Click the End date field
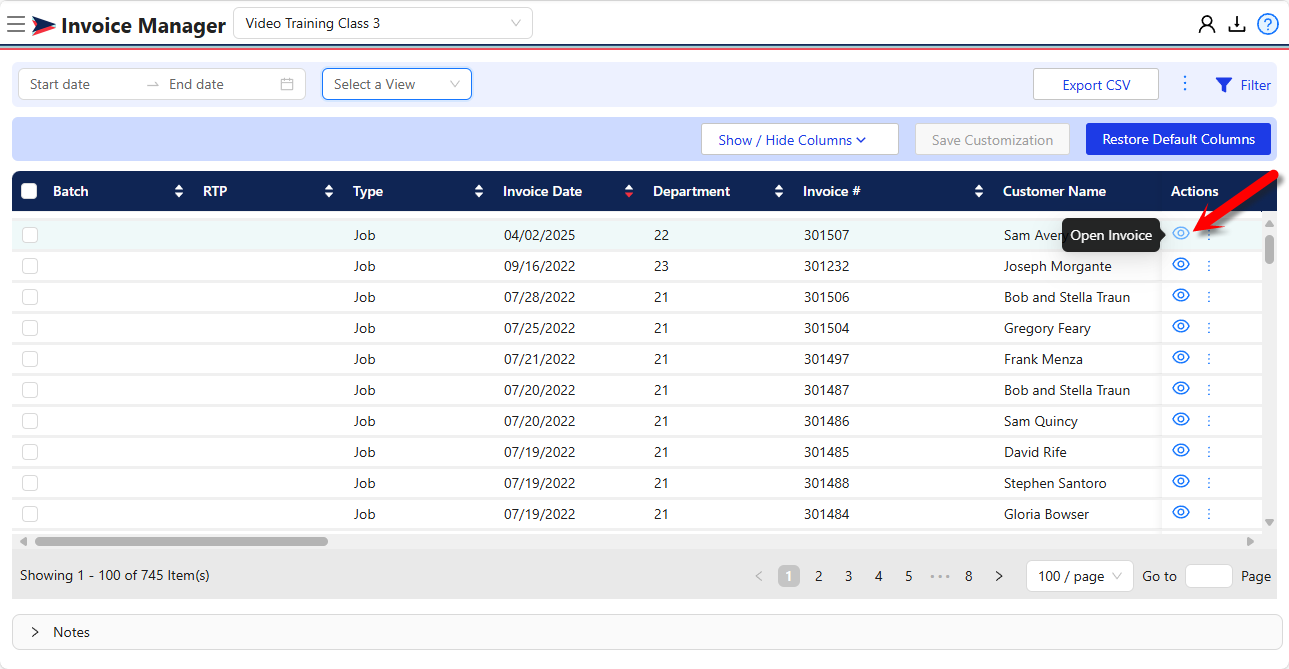The width and height of the screenshot is (1289, 669). 220,84
